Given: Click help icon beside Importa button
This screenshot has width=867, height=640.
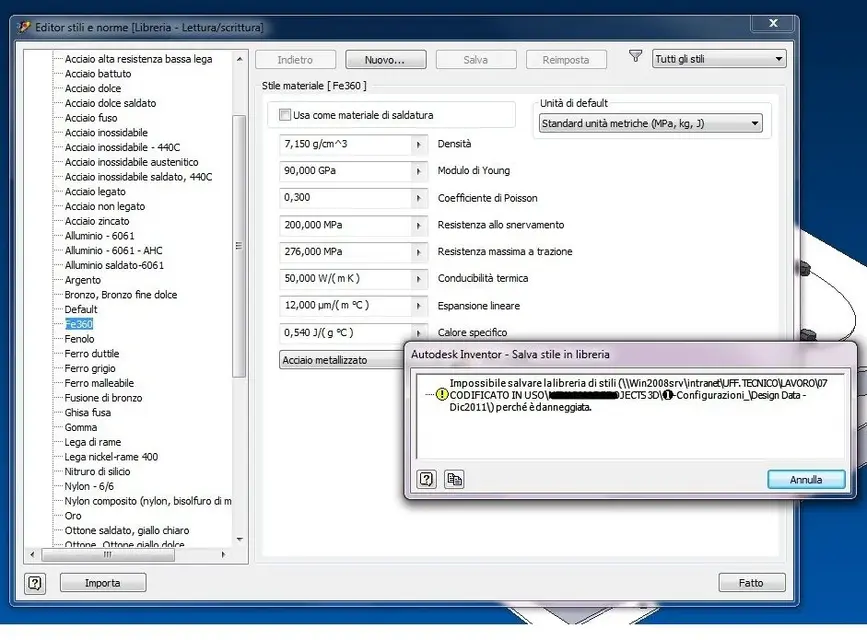Looking at the screenshot, I should (x=35, y=582).
